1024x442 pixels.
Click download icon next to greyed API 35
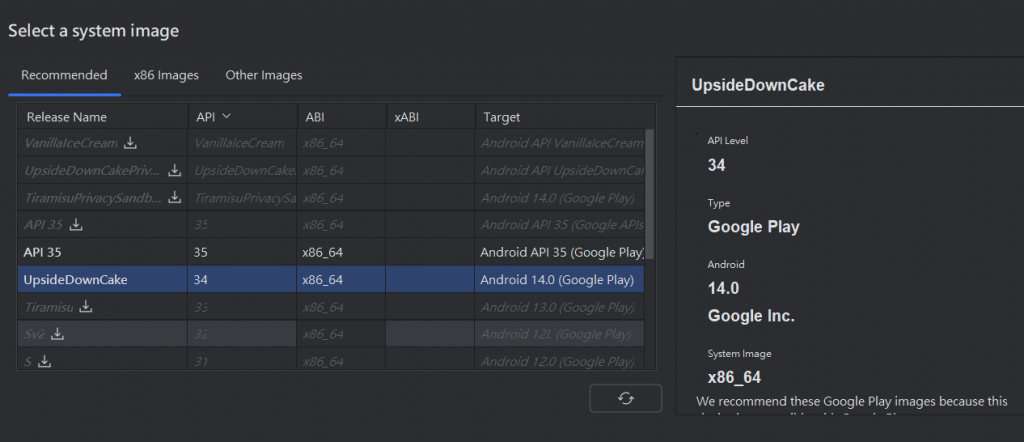coord(77,225)
